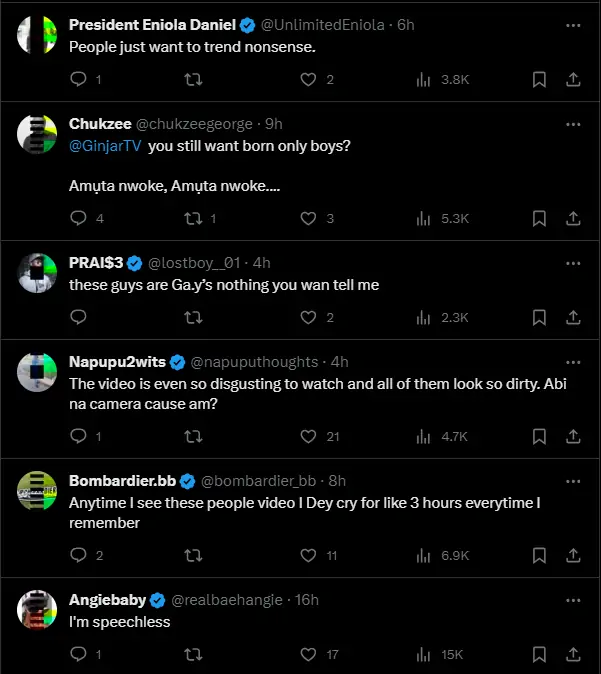The image size is (601, 674).
Task: Share Chukzee's tweet
Action: pyautogui.click(x=573, y=218)
